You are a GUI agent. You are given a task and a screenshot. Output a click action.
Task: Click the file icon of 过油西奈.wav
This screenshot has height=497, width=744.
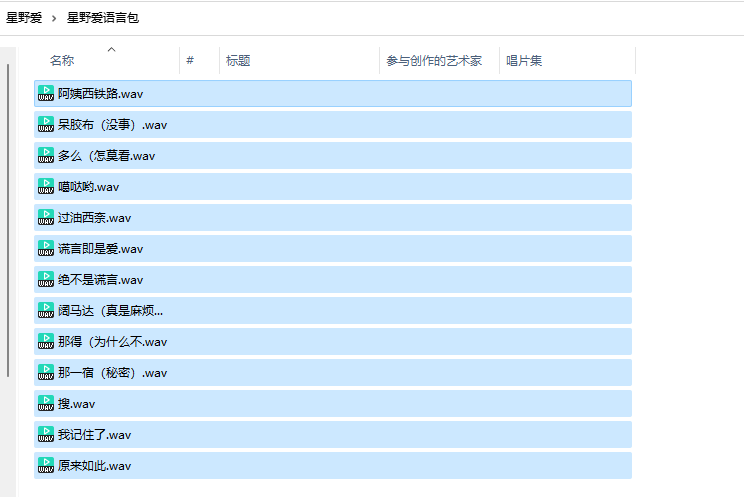pyautogui.click(x=46, y=217)
